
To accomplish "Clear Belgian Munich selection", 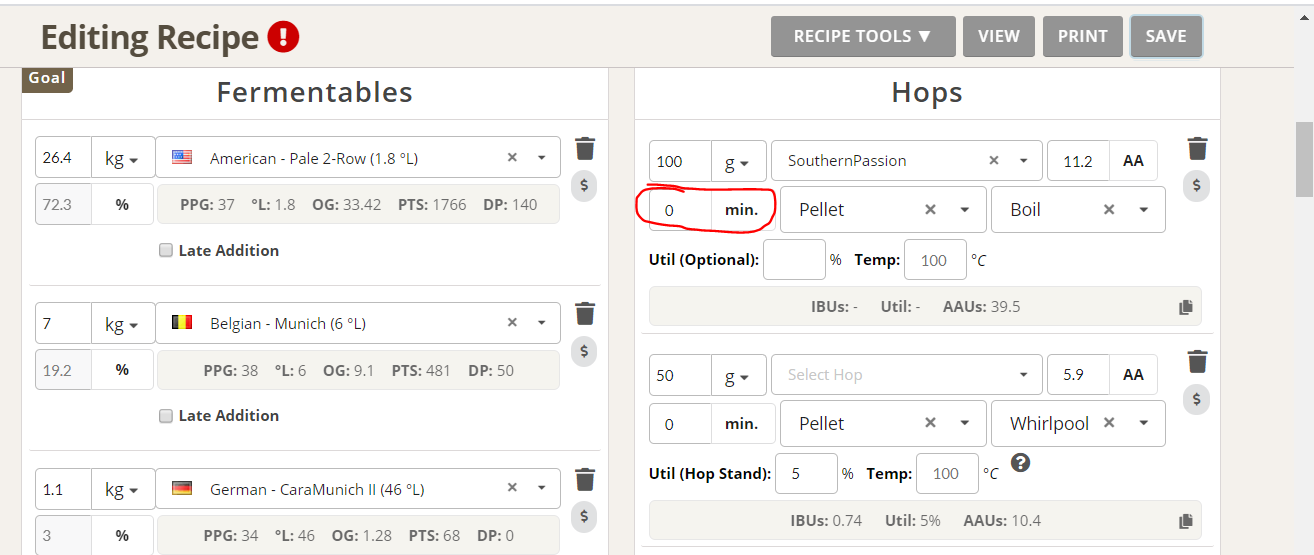I will click(x=512, y=323).
